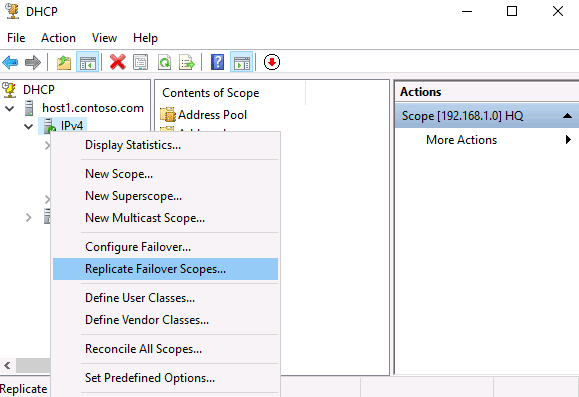Choose Set Predefined Options... menu entry
This screenshot has width=579, height=397.
click(x=165, y=378)
